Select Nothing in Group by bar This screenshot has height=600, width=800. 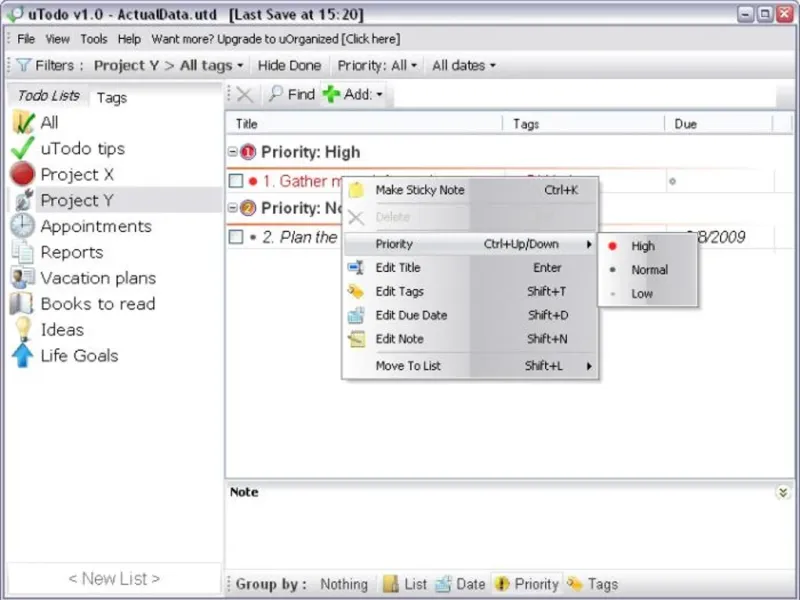point(344,584)
